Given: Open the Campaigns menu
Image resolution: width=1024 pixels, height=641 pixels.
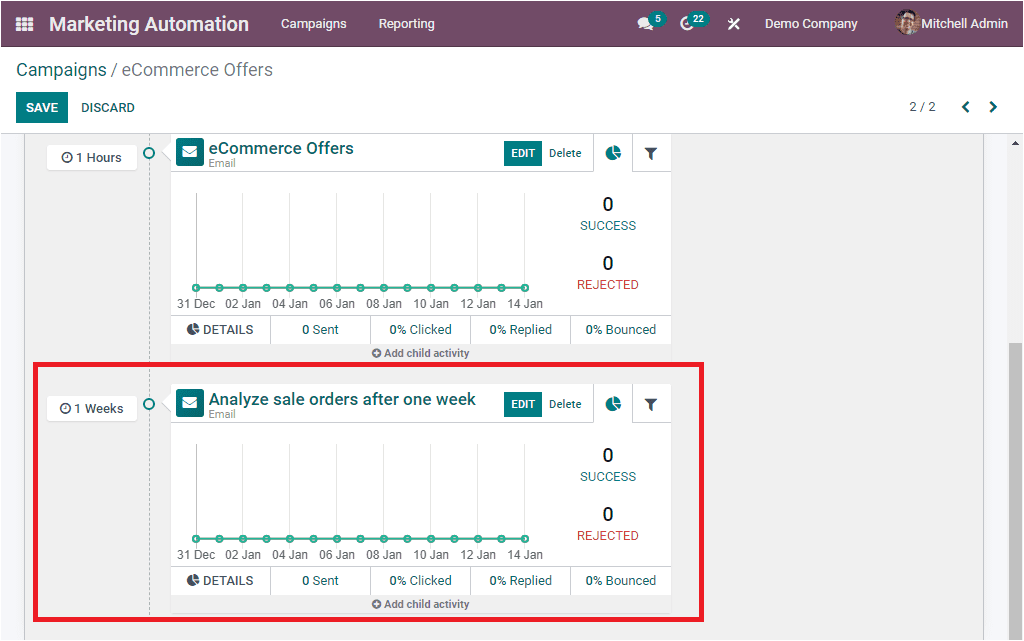Looking at the screenshot, I should [x=313, y=23].
